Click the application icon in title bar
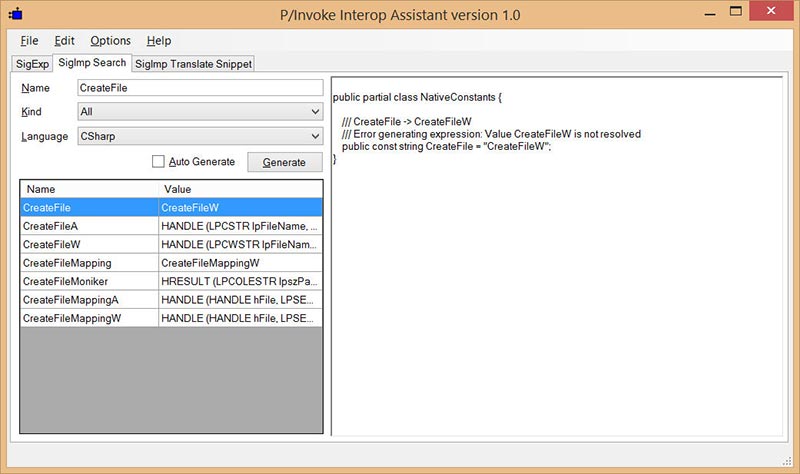 pyautogui.click(x=15, y=15)
